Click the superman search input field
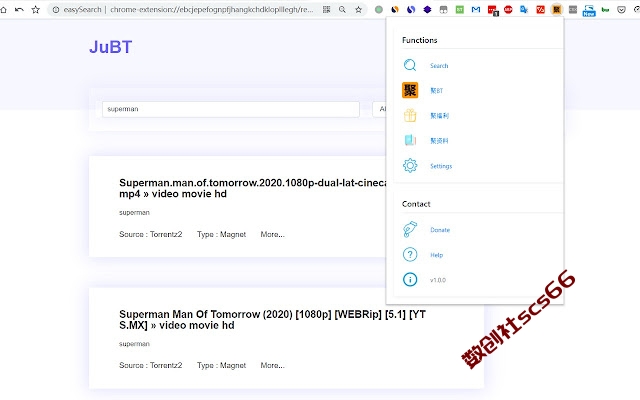 pos(231,109)
